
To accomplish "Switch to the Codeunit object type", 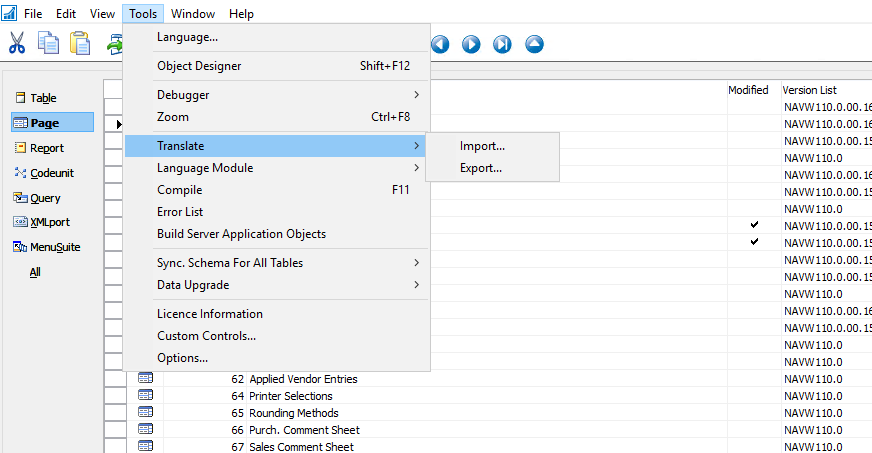I will point(51,173).
